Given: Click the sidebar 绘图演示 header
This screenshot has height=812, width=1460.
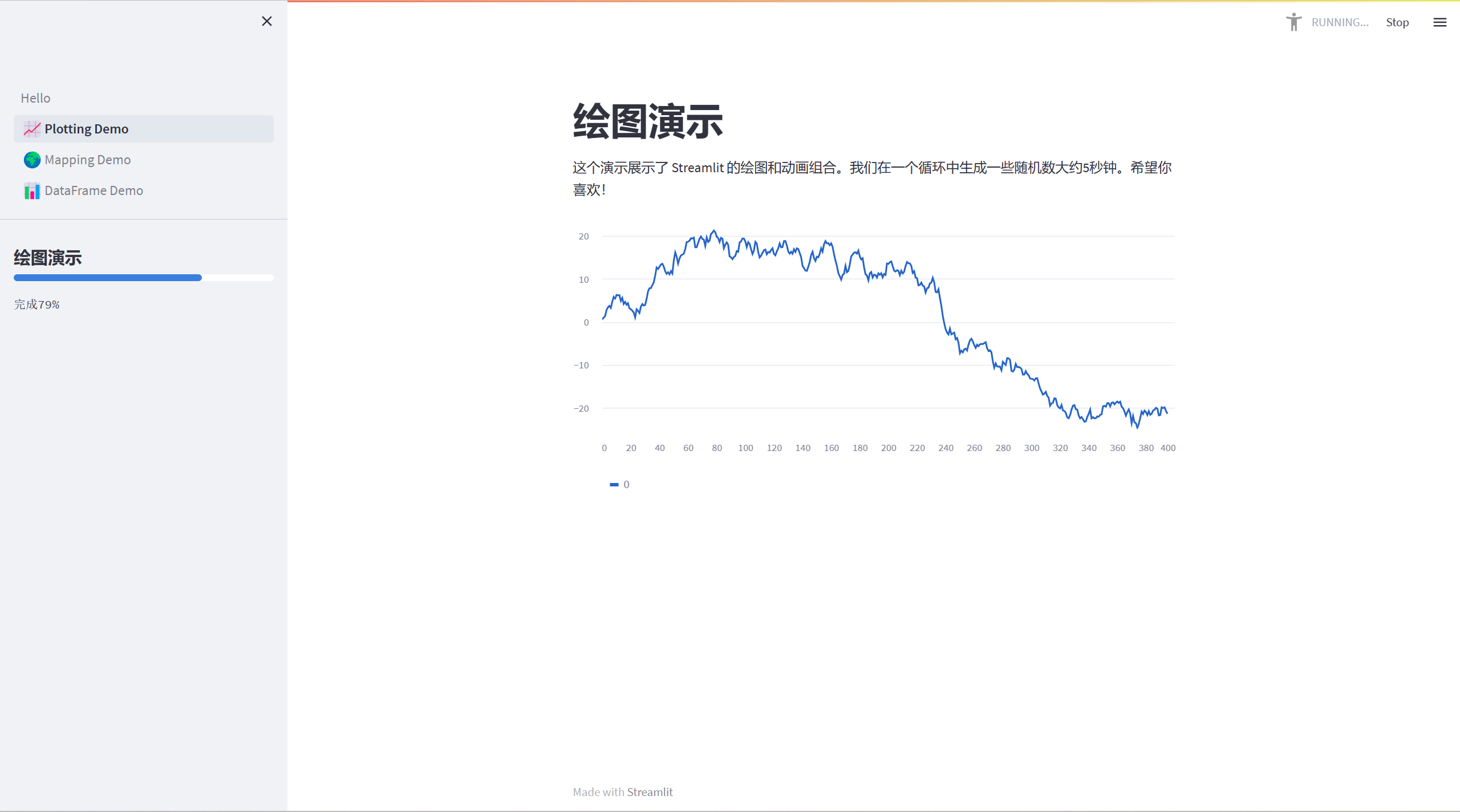Looking at the screenshot, I should click(x=48, y=258).
